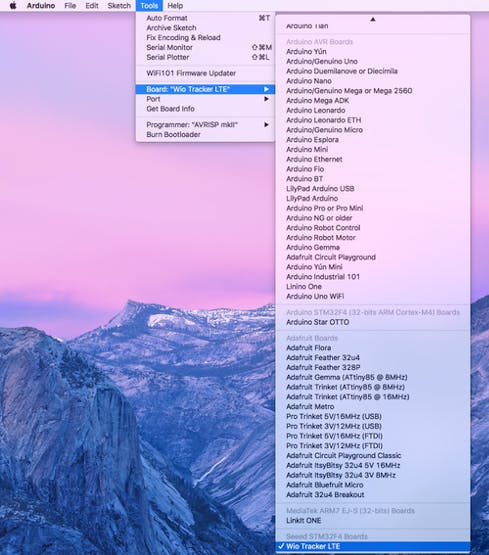Expand the Board submenu arrow
Screen dimensions: 489x555
tap(266, 89)
